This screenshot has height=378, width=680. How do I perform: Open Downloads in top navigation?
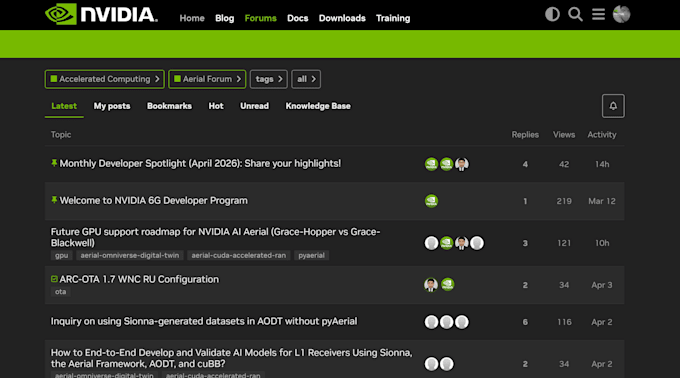pos(342,18)
